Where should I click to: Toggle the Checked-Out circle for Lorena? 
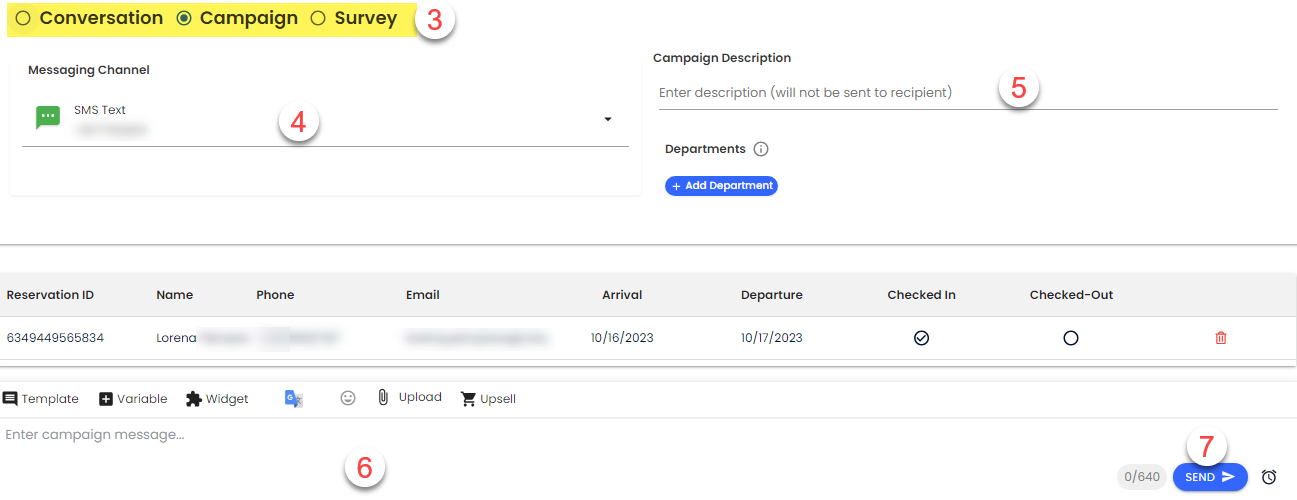click(x=1071, y=338)
